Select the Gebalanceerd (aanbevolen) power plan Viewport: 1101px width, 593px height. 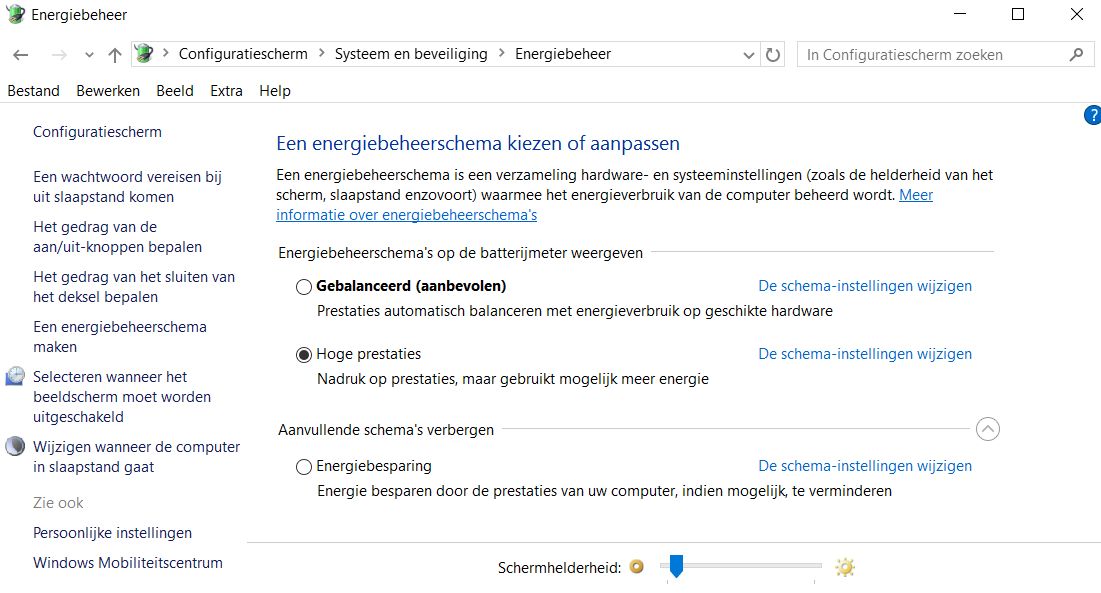tap(303, 286)
